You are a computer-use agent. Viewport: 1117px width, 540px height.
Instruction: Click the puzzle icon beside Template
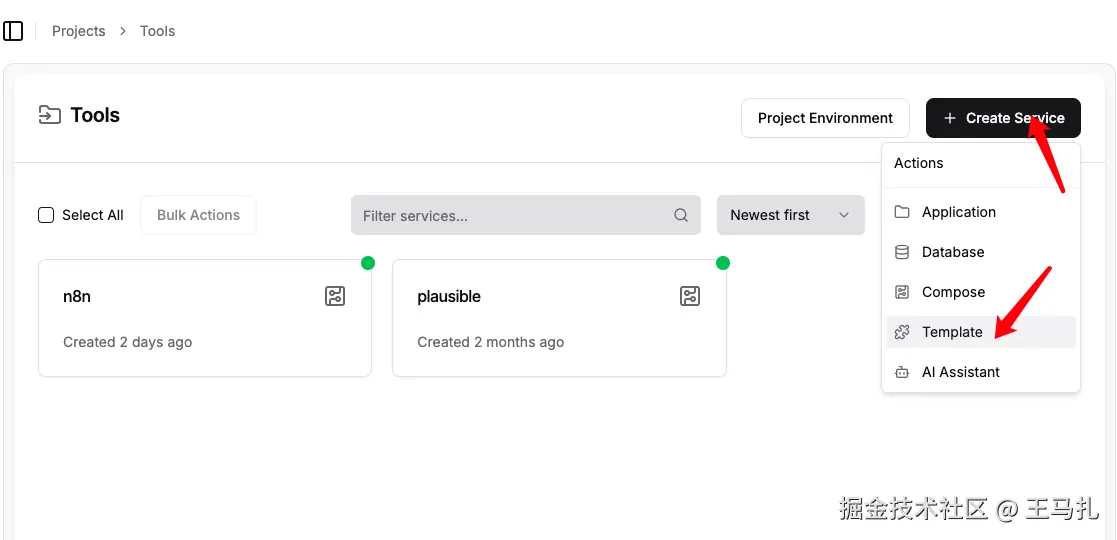point(902,332)
